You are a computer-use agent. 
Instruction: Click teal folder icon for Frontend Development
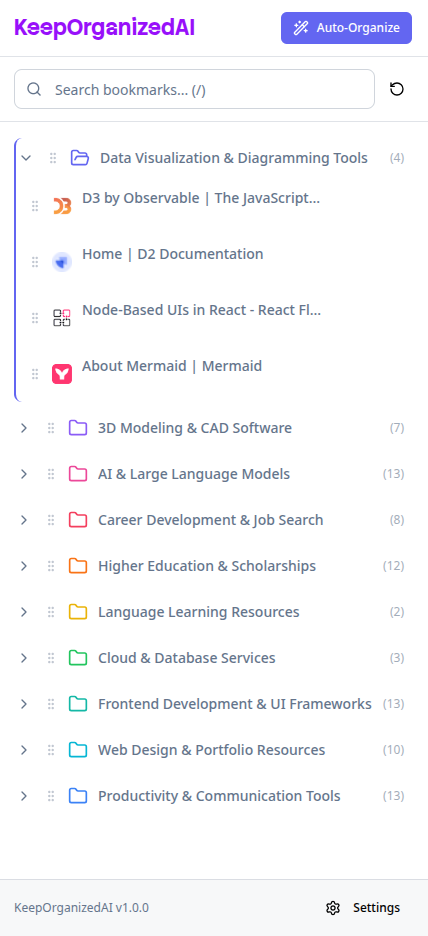click(78, 704)
